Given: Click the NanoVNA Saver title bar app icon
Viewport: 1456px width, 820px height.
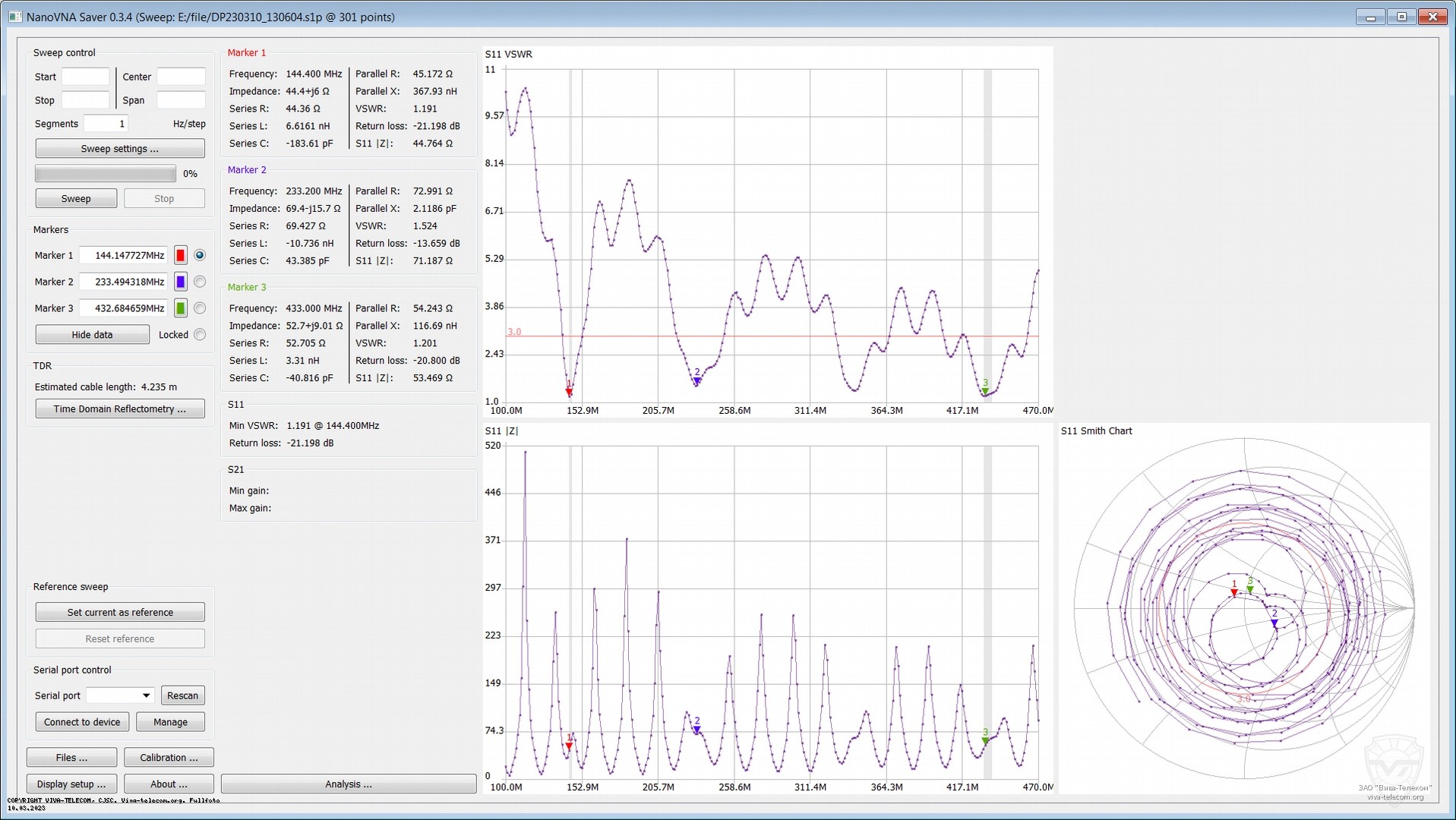Looking at the screenshot, I should tap(14, 17).
